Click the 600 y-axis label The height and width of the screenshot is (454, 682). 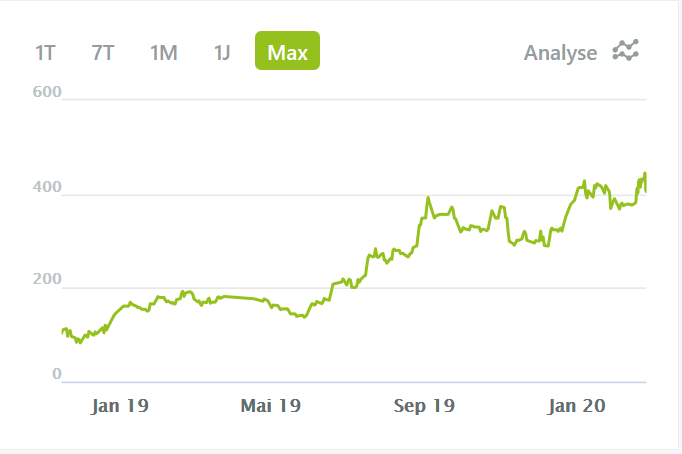tap(48, 93)
